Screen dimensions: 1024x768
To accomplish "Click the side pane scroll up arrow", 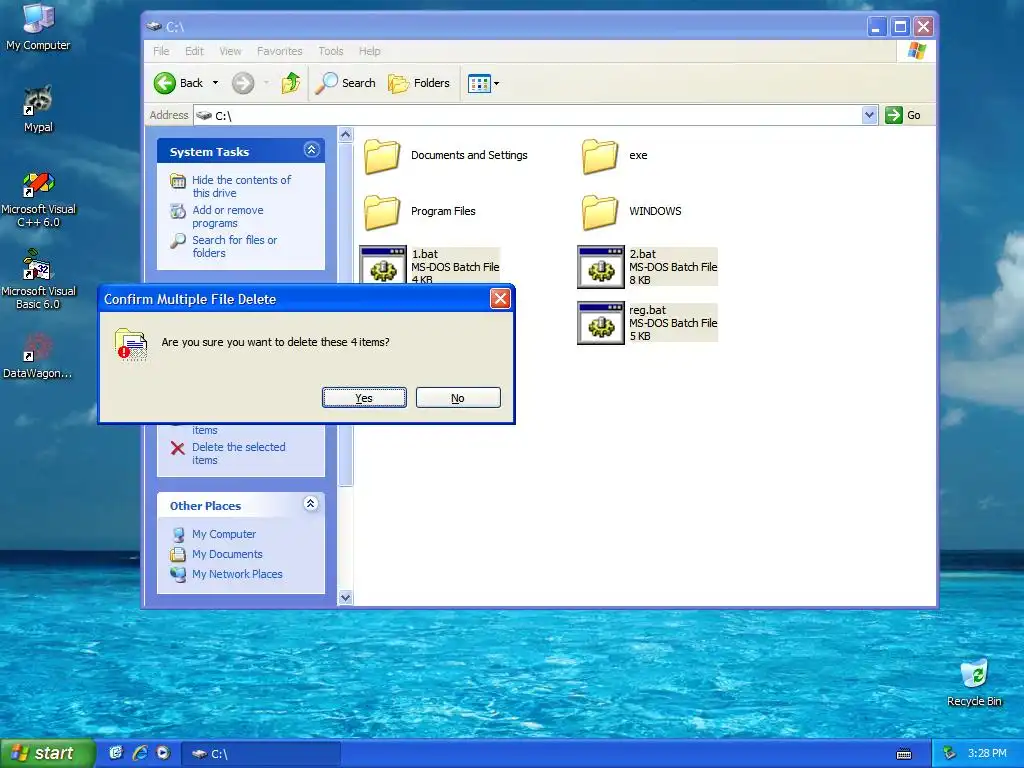I will 345,135.
